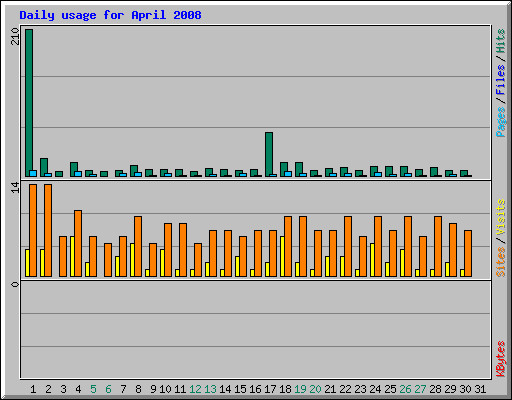Click the day label '31' on x-axis
The width and height of the screenshot is (512, 400).
(480, 389)
